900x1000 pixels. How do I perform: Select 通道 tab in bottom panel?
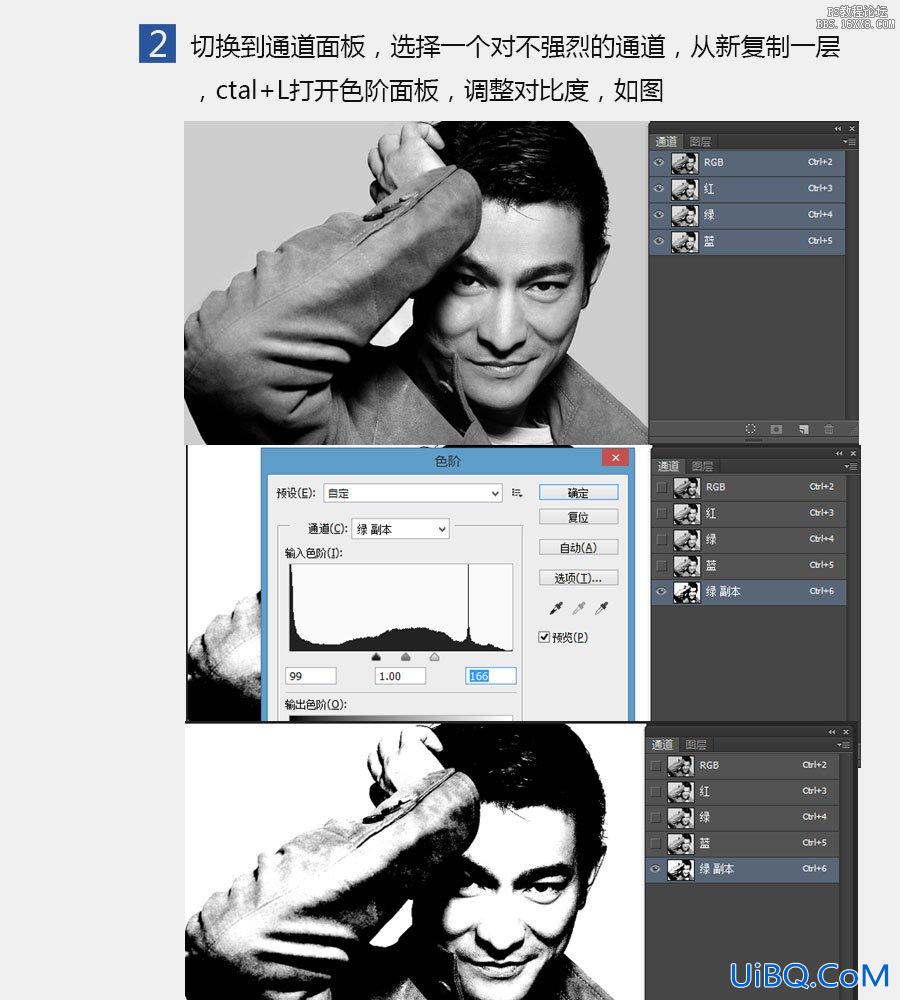(x=662, y=744)
